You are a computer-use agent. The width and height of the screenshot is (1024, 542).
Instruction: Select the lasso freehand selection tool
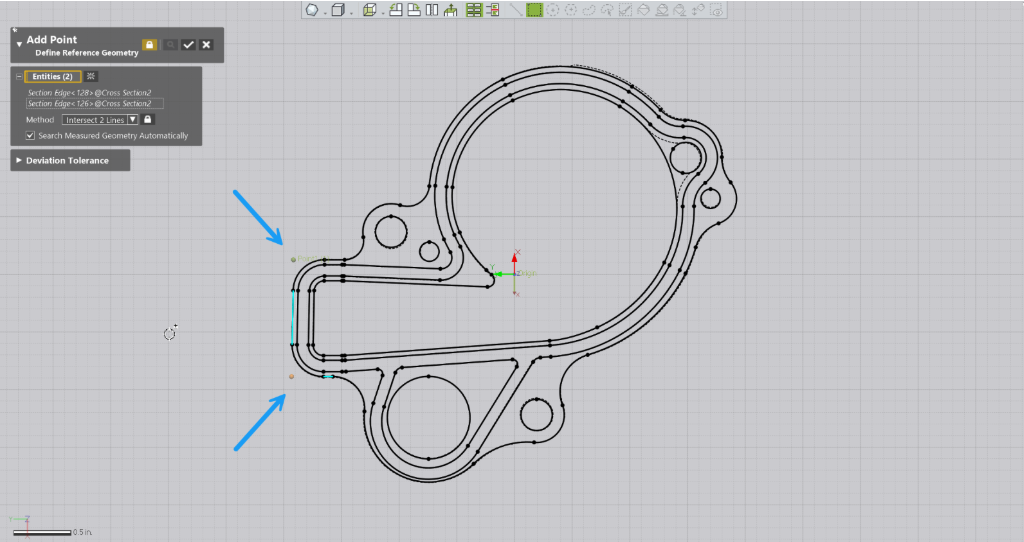[x=589, y=10]
